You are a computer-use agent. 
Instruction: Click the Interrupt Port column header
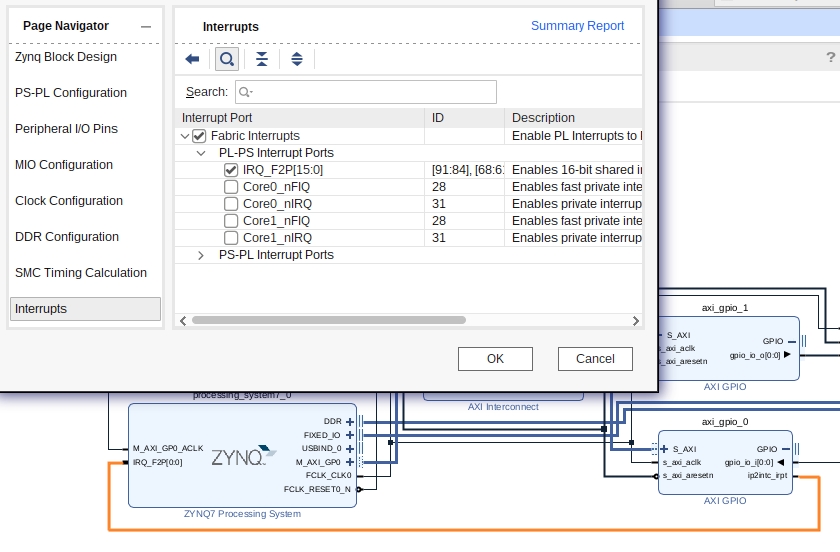tap(300, 118)
